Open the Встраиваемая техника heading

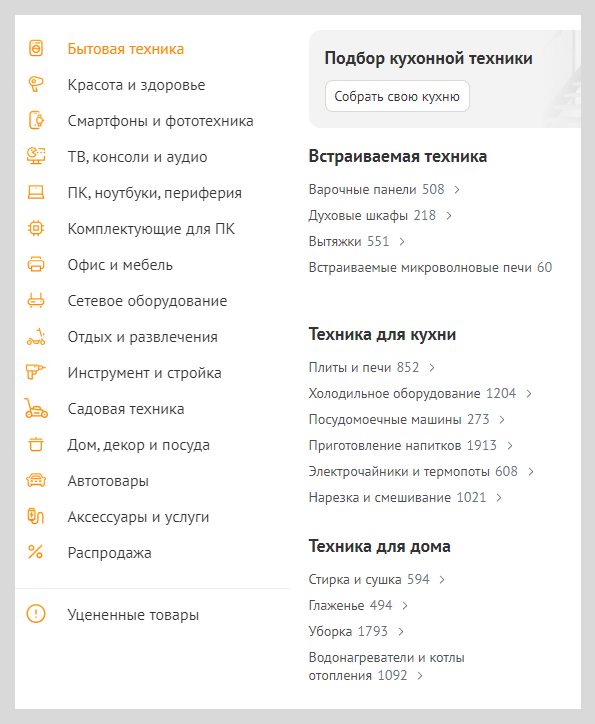click(397, 157)
